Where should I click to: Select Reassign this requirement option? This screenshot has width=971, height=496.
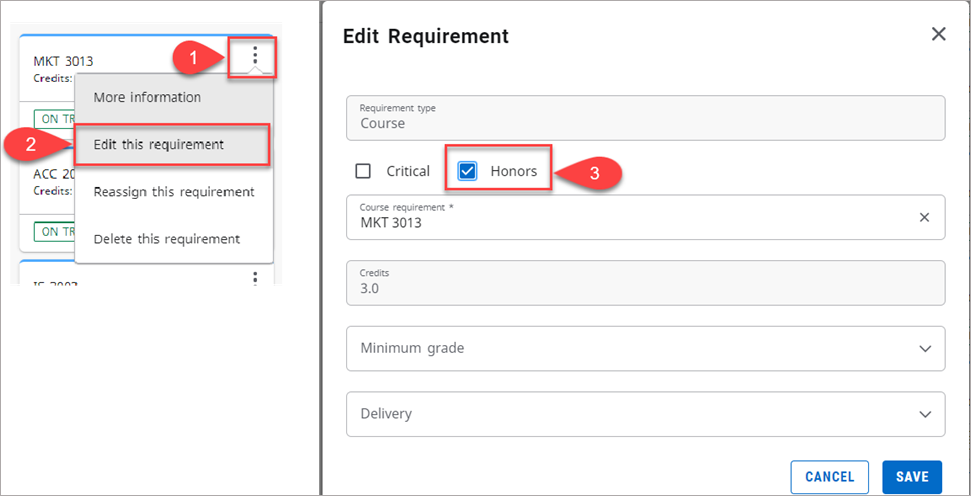pyautogui.click(x=173, y=191)
